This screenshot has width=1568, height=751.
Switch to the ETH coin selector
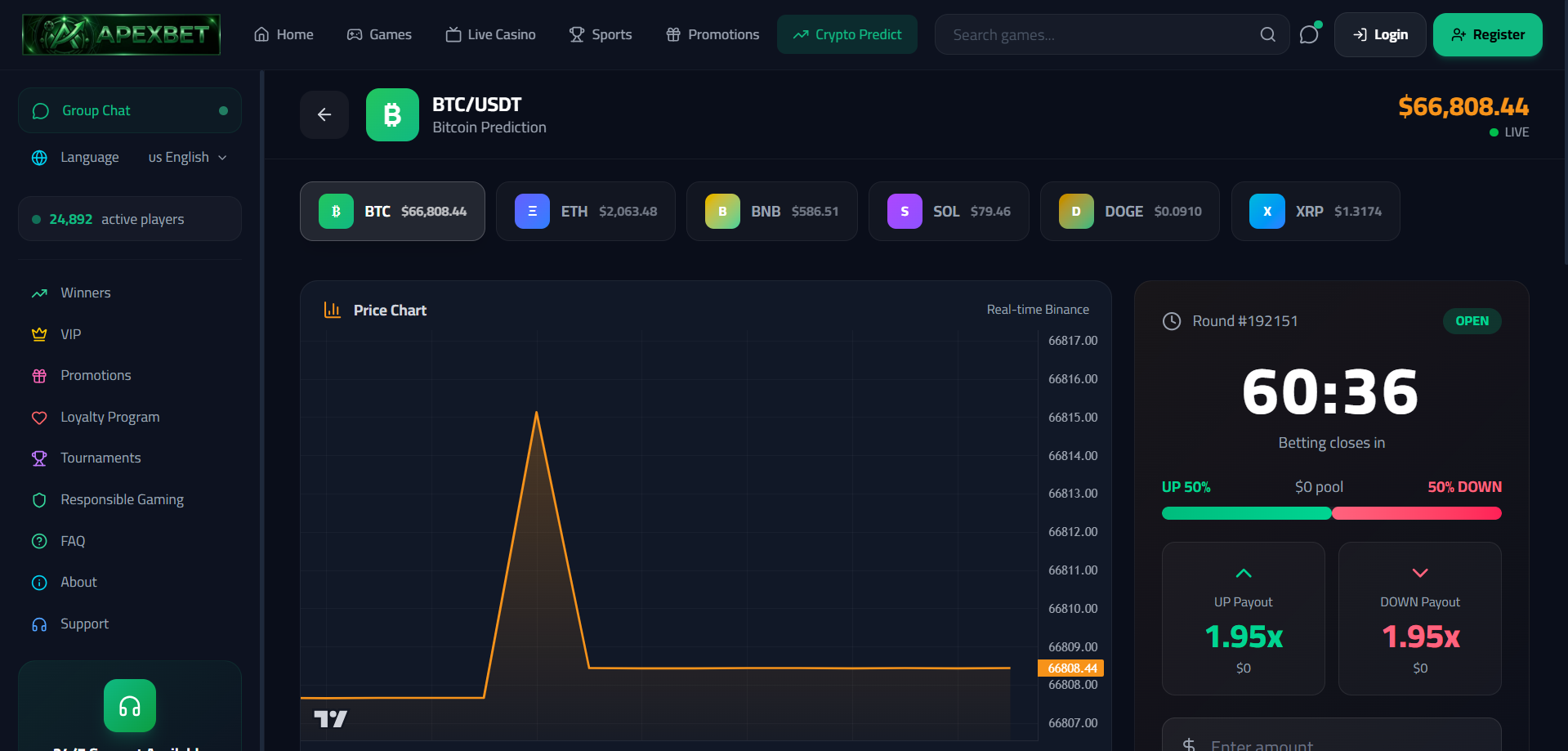click(585, 211)
